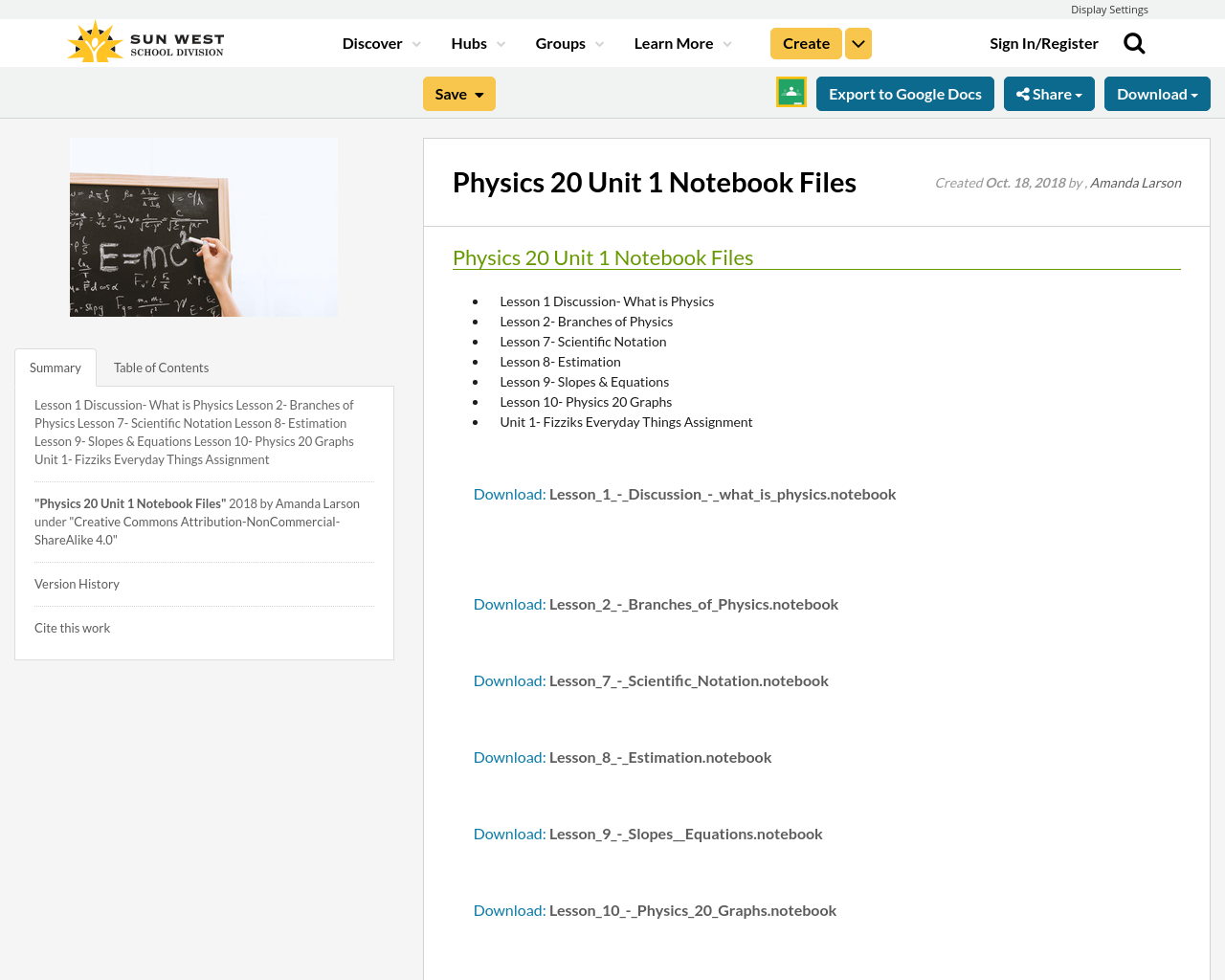Switch to the Table of Contents tab
The height and width of the screenshot is (980, 1225).
coord(161,367)
